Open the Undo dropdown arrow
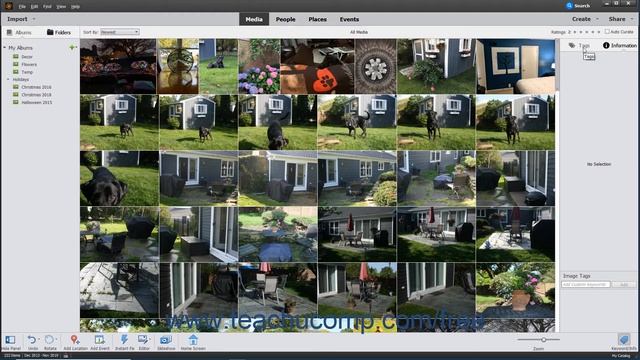The height and width of the screenshot is (360, 640). tap(38, 340)
